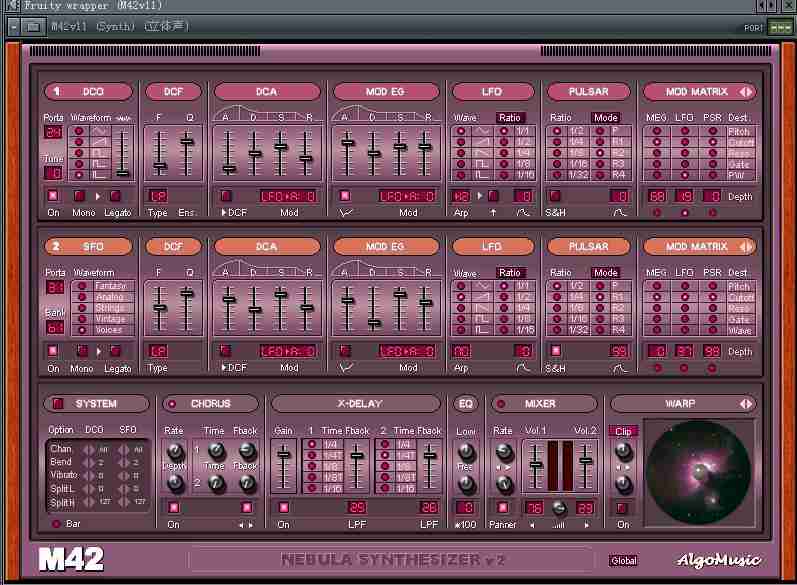The image size is (797, 585).
Task: Switch to Wave tab in layer 1 LFO
Action: tap(465, 118)
